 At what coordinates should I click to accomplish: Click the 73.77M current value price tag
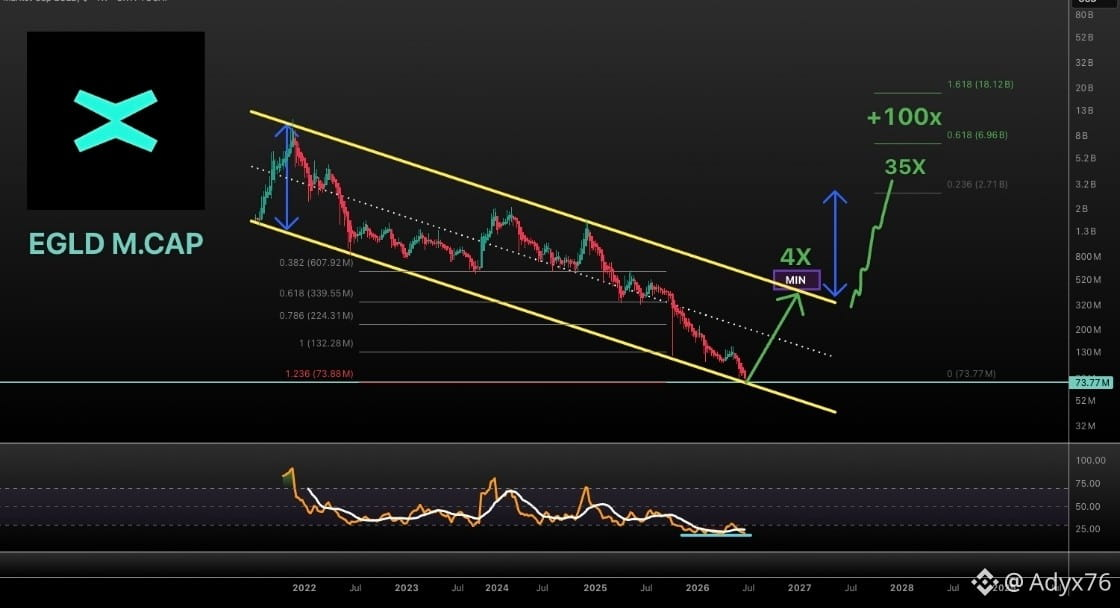pyautogui.click(x=1091, y=383)
